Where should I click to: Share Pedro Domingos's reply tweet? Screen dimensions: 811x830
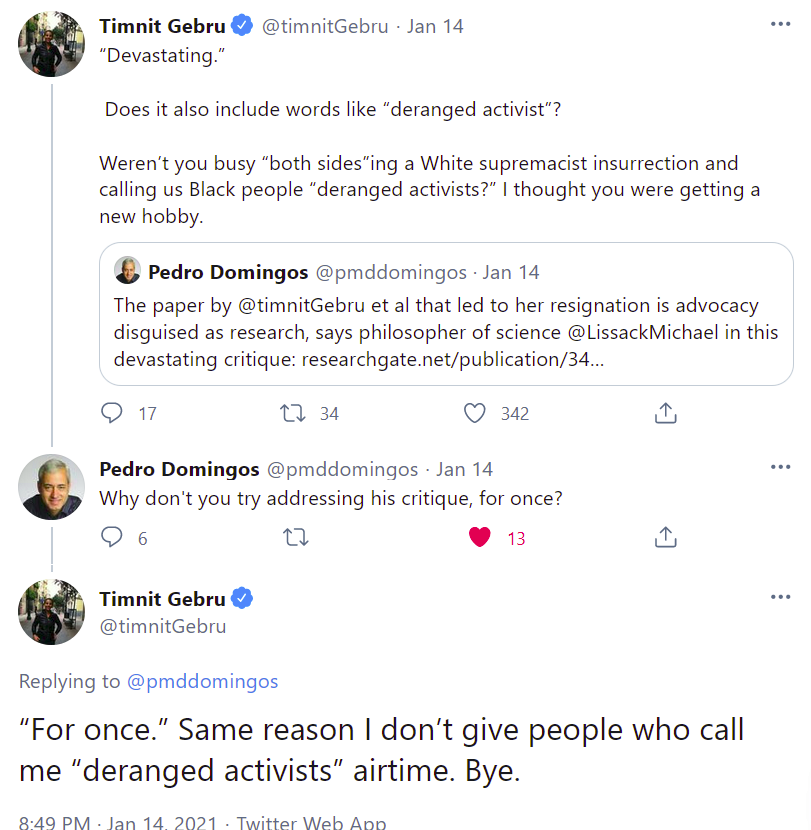[x=666, y=538]
